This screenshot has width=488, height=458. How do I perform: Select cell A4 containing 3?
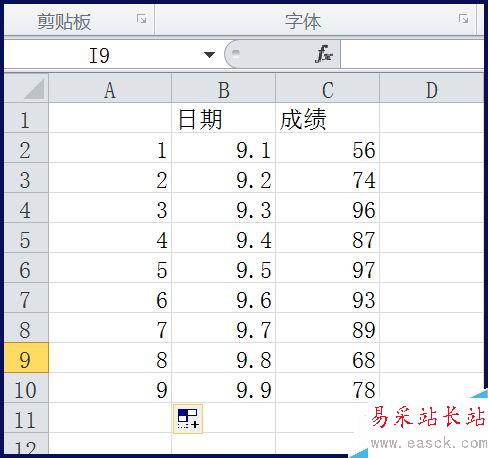pos(110,208)
